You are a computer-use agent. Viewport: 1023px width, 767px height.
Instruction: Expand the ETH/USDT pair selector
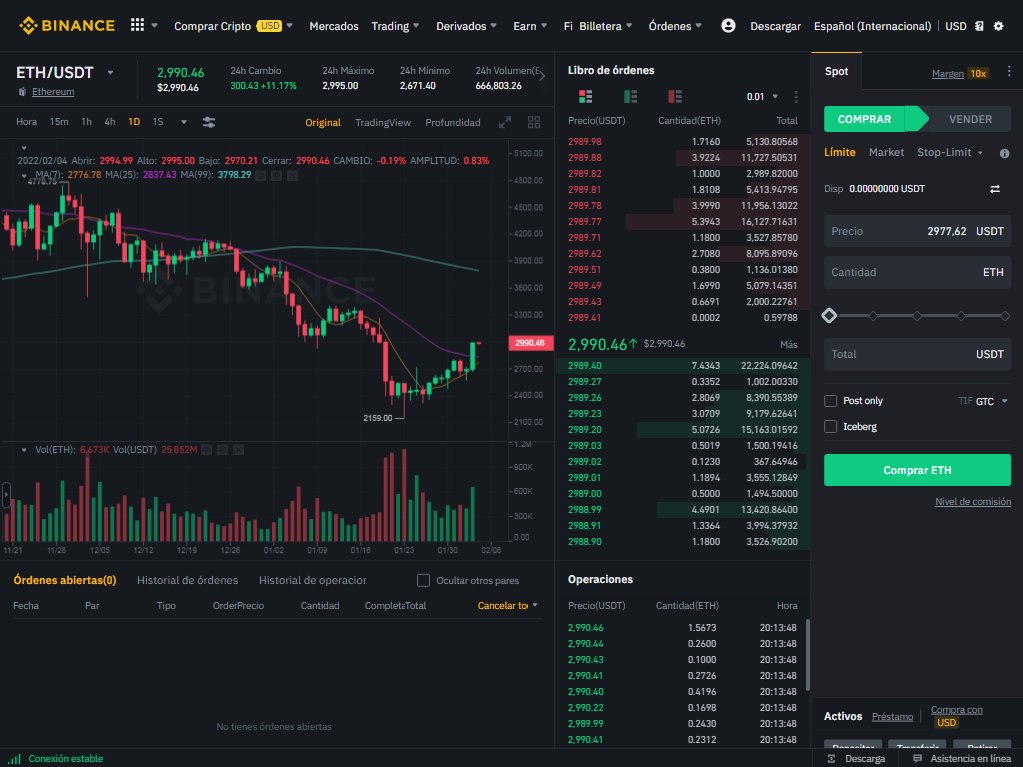pyautogui.click(x=110, y=72)
